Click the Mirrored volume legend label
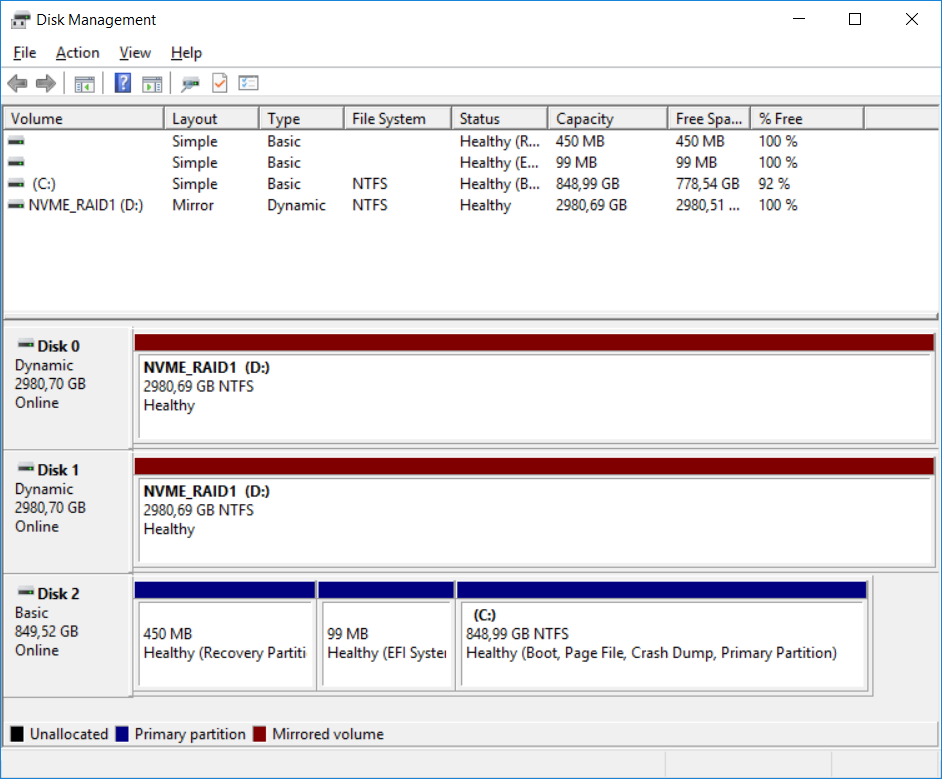The width and height of the screenshot is (942, 779). (x=328, y=734)
